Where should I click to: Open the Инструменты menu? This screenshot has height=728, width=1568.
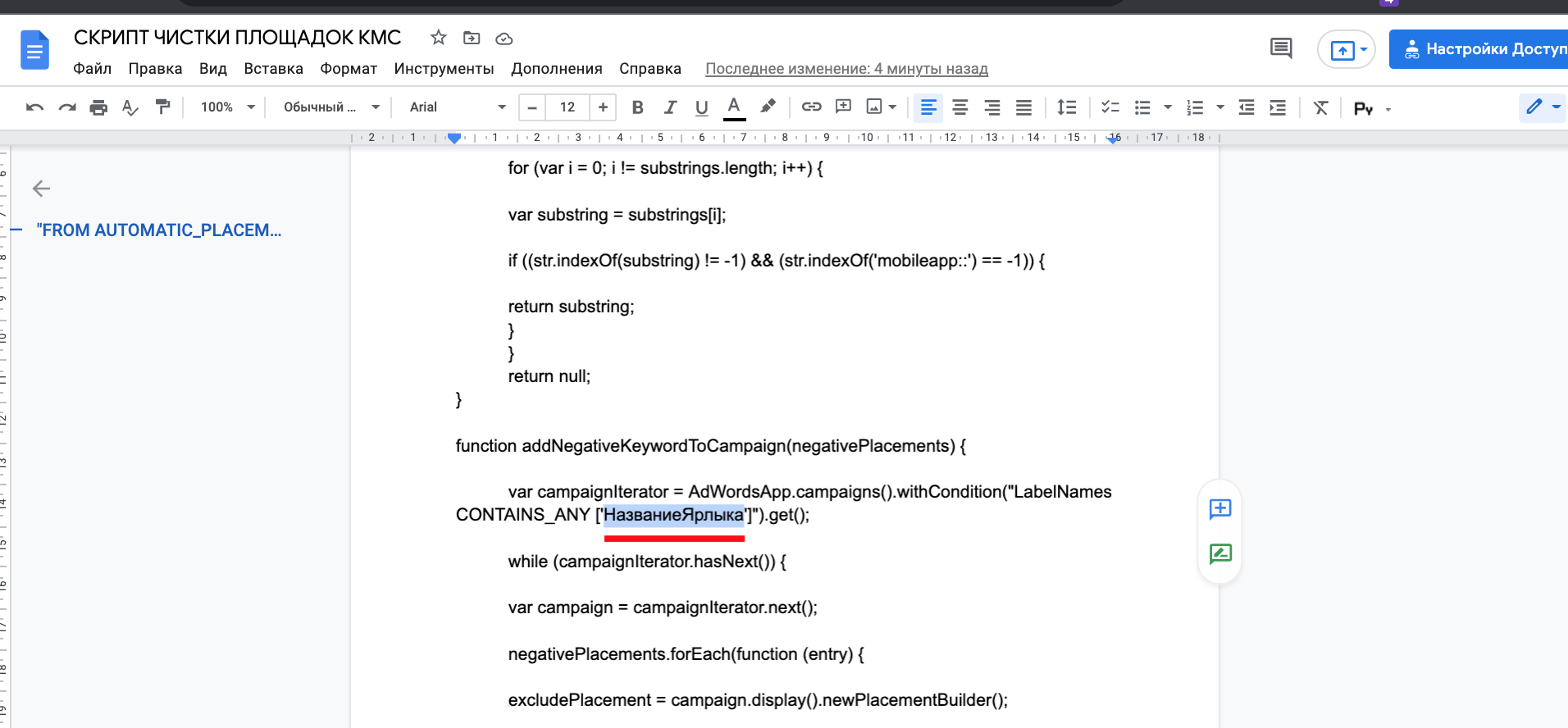(444, 69)
